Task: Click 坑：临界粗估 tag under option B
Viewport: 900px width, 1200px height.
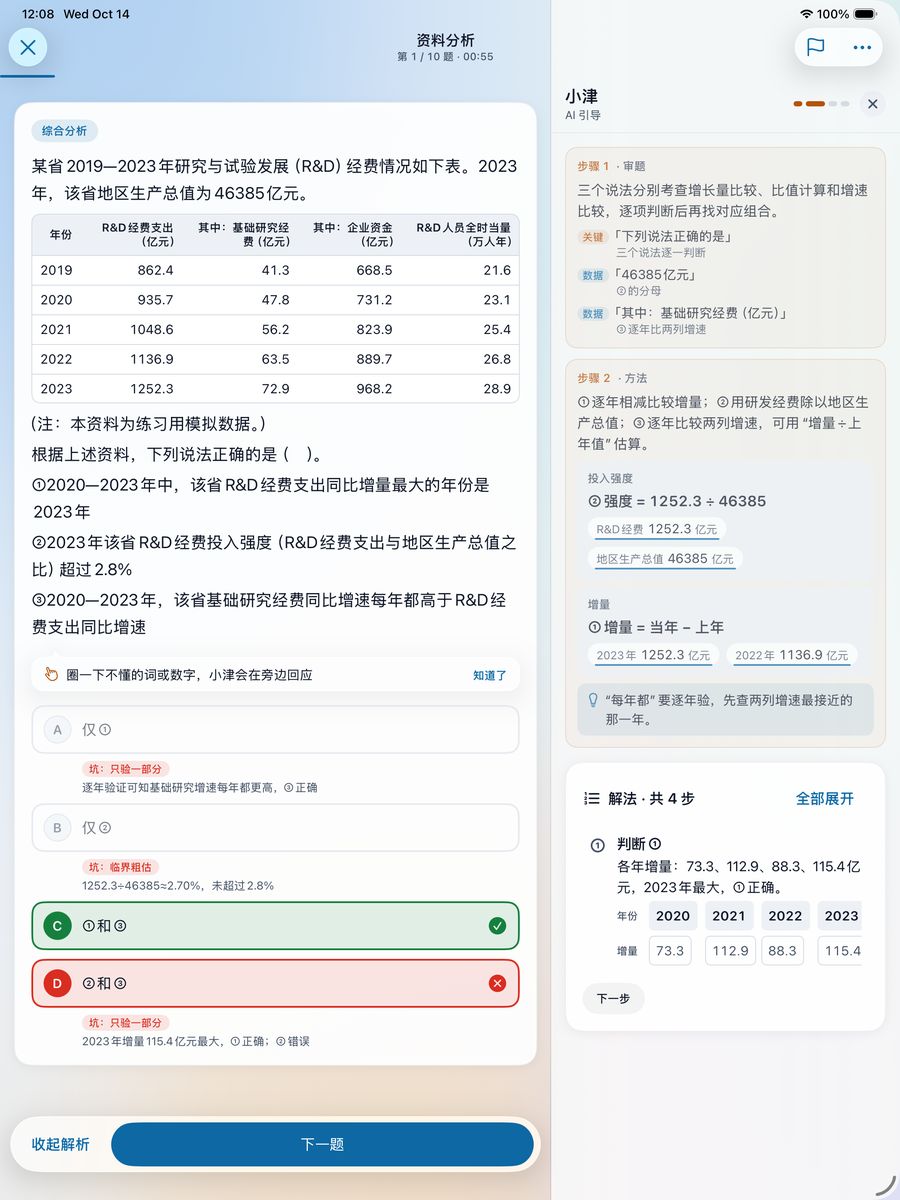Action: 122,867
